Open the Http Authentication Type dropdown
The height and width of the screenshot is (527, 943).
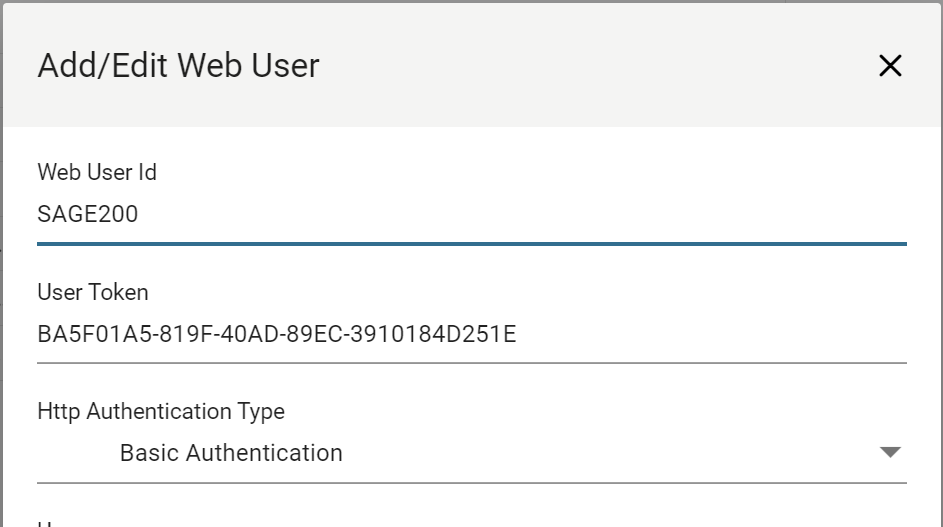471,453
